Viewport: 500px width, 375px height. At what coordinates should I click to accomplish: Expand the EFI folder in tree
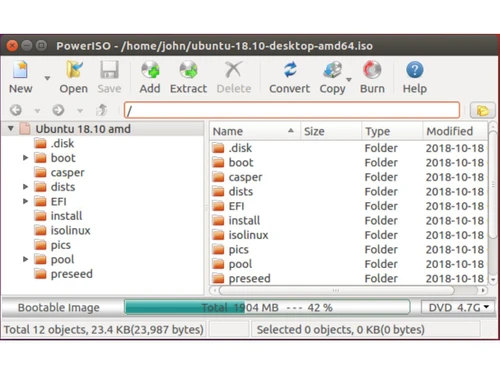(25, 201)
